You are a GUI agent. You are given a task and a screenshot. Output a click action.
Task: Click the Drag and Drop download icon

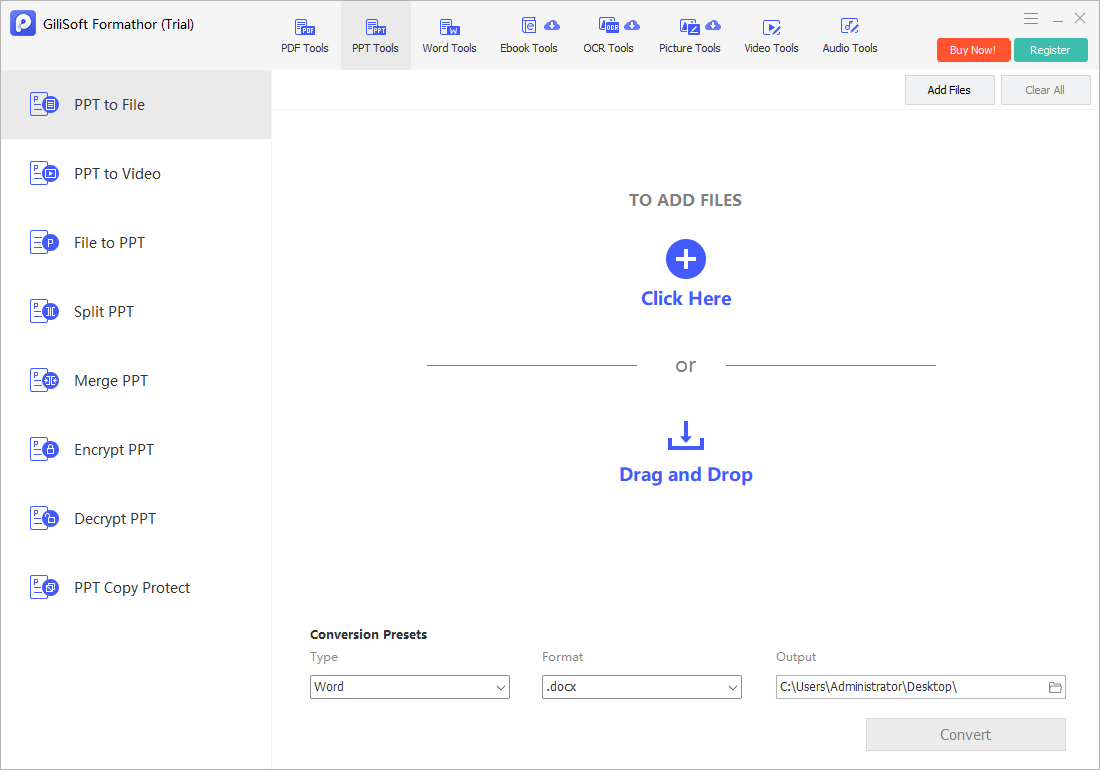coord(685,435)
